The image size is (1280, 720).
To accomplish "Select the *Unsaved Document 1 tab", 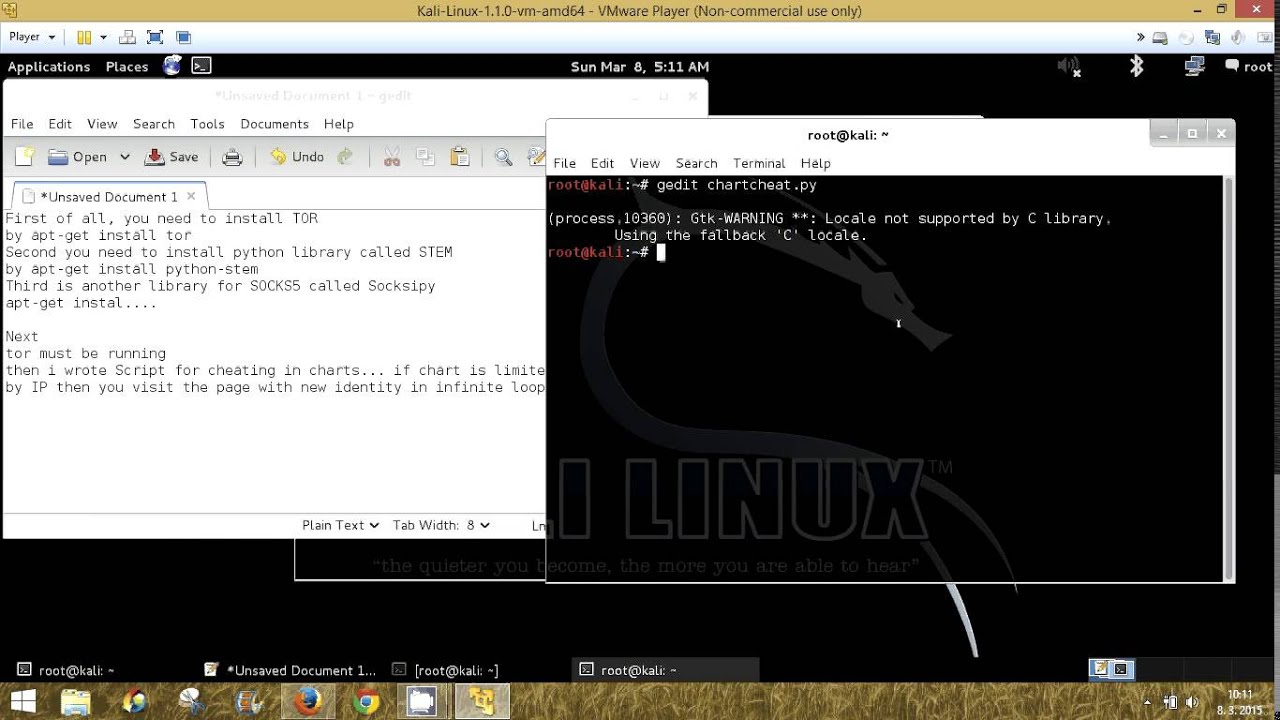I will tap(108, 197).
